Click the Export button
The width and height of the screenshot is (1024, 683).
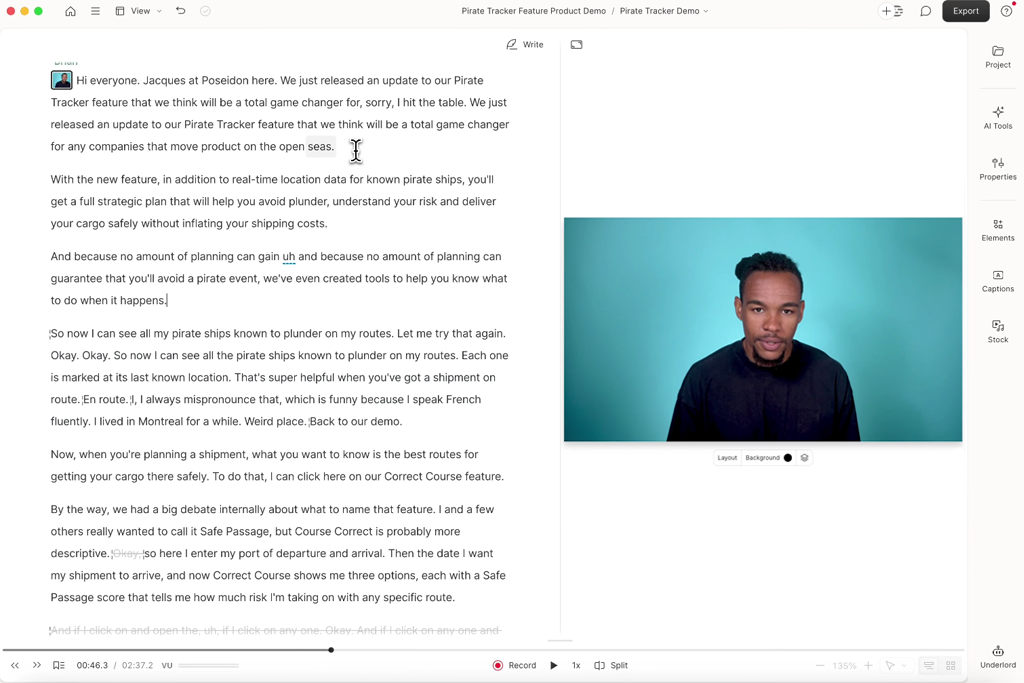[965, 11]
